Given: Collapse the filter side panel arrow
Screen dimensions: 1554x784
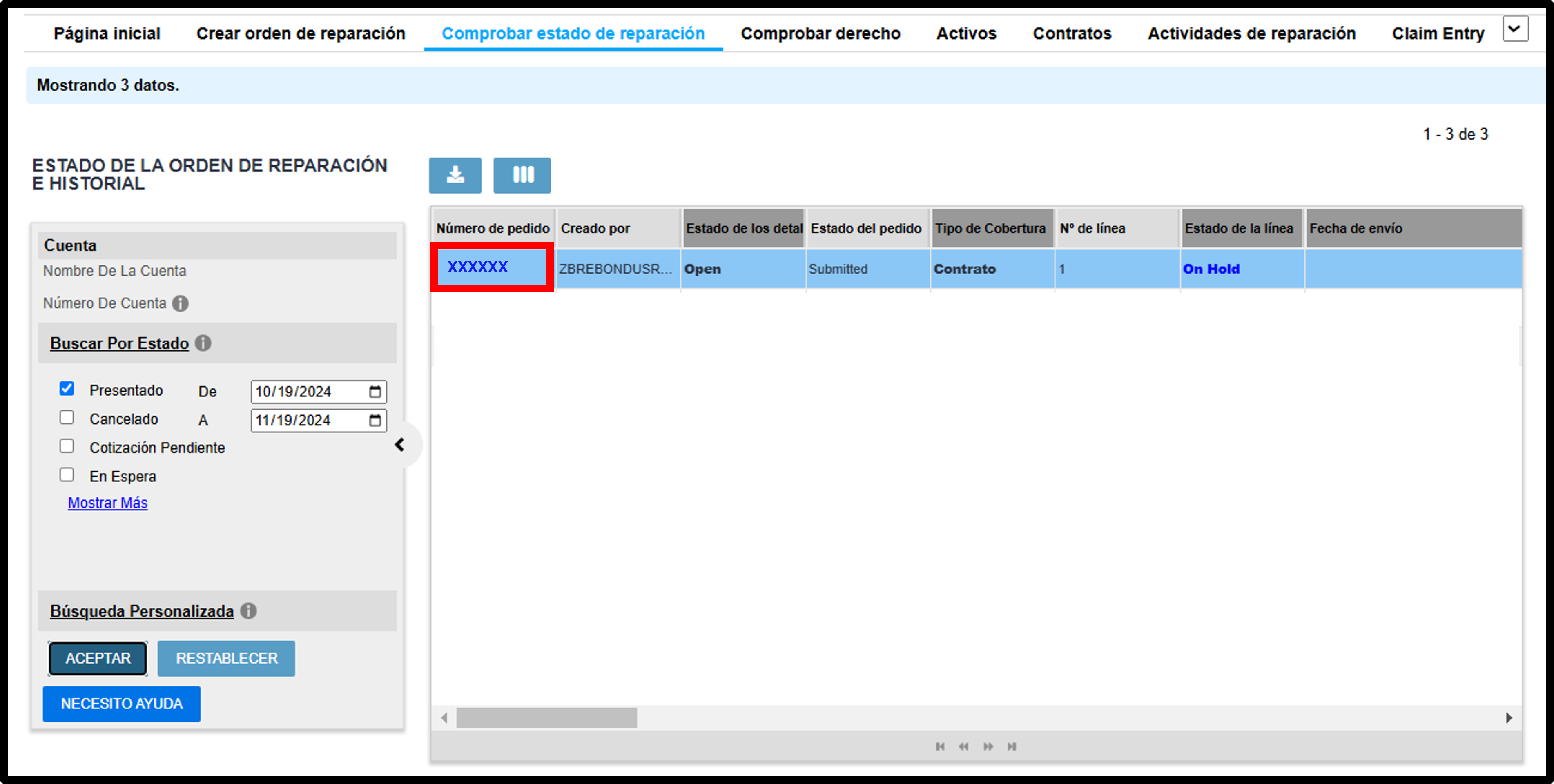Looking at the screenshot, I should (399, 445).
